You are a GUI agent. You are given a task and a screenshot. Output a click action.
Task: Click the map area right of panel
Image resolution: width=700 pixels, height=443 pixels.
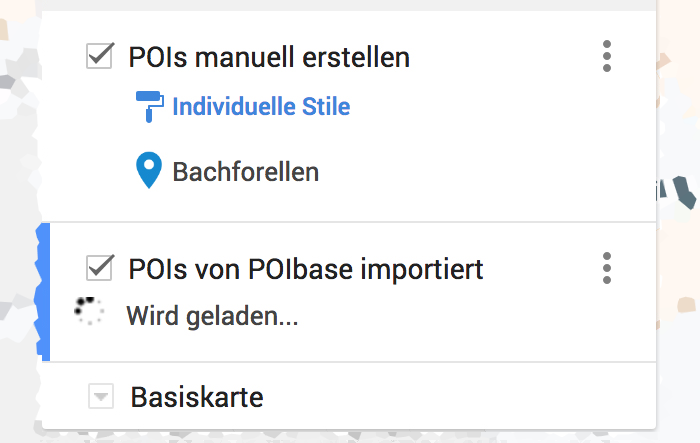click(678, 300)
